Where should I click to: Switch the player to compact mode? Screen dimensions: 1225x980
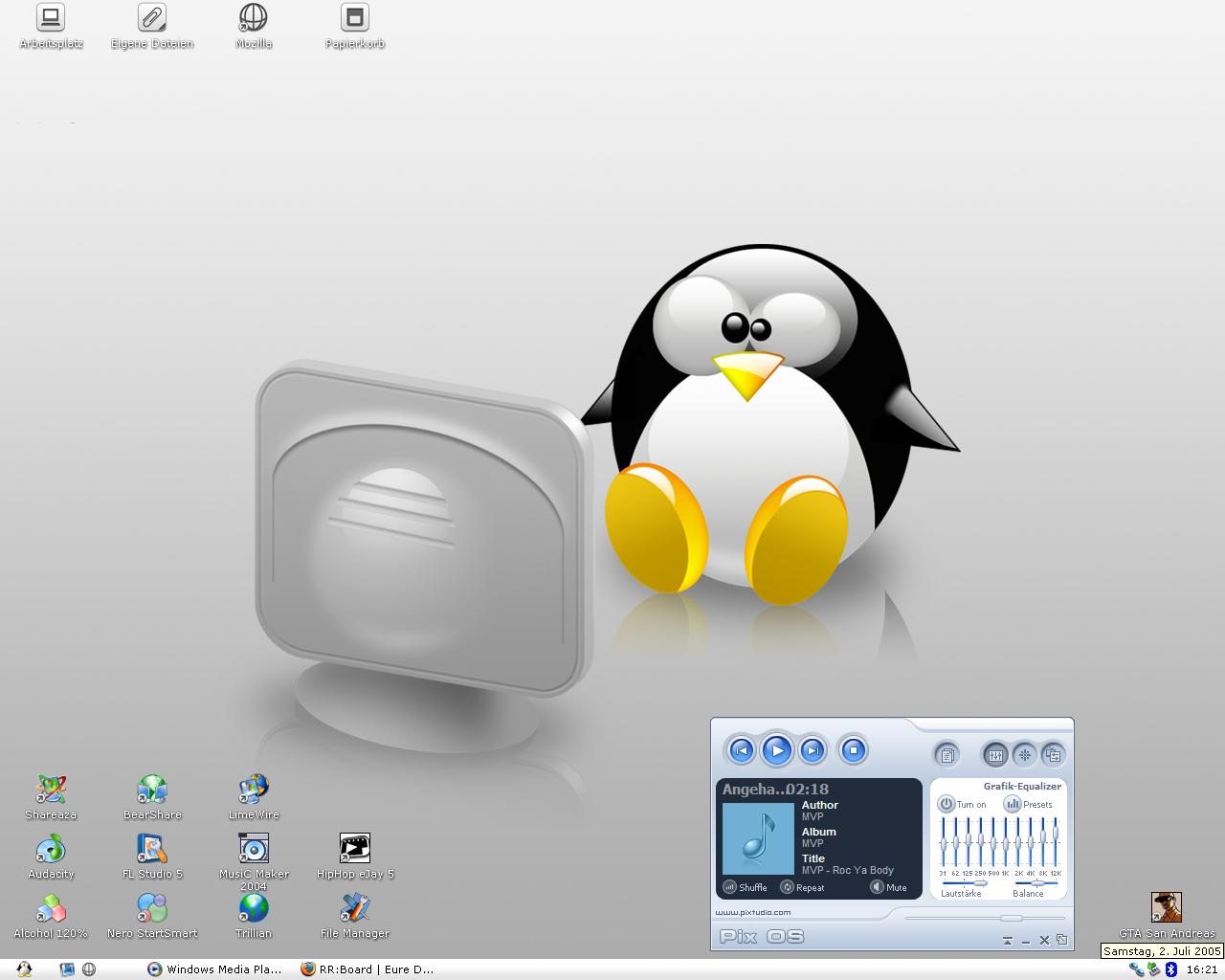[x=1061, y=940]
